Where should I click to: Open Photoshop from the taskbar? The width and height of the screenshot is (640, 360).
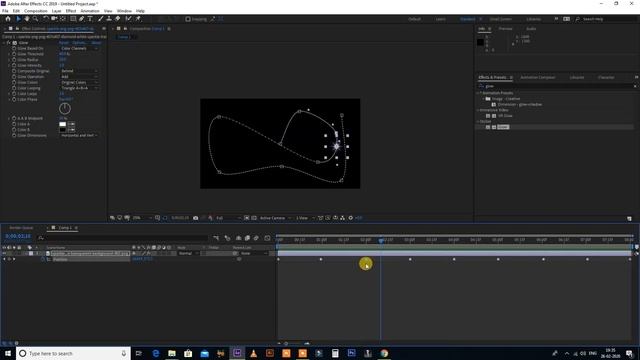point(351,353)
